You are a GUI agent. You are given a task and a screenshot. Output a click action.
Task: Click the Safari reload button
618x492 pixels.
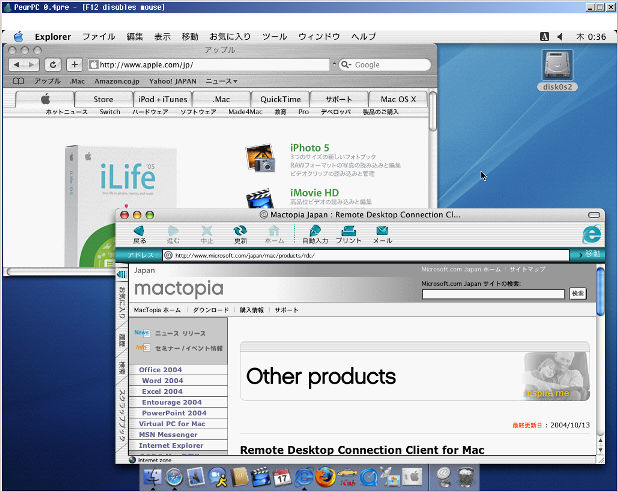coord(53,65)
